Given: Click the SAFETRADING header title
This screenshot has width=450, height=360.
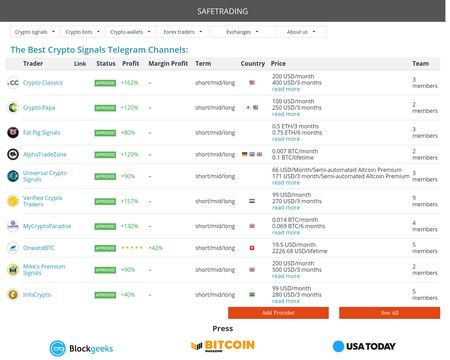Looking at the screenshot, I should pyautogui.click(x=223, y=11).
